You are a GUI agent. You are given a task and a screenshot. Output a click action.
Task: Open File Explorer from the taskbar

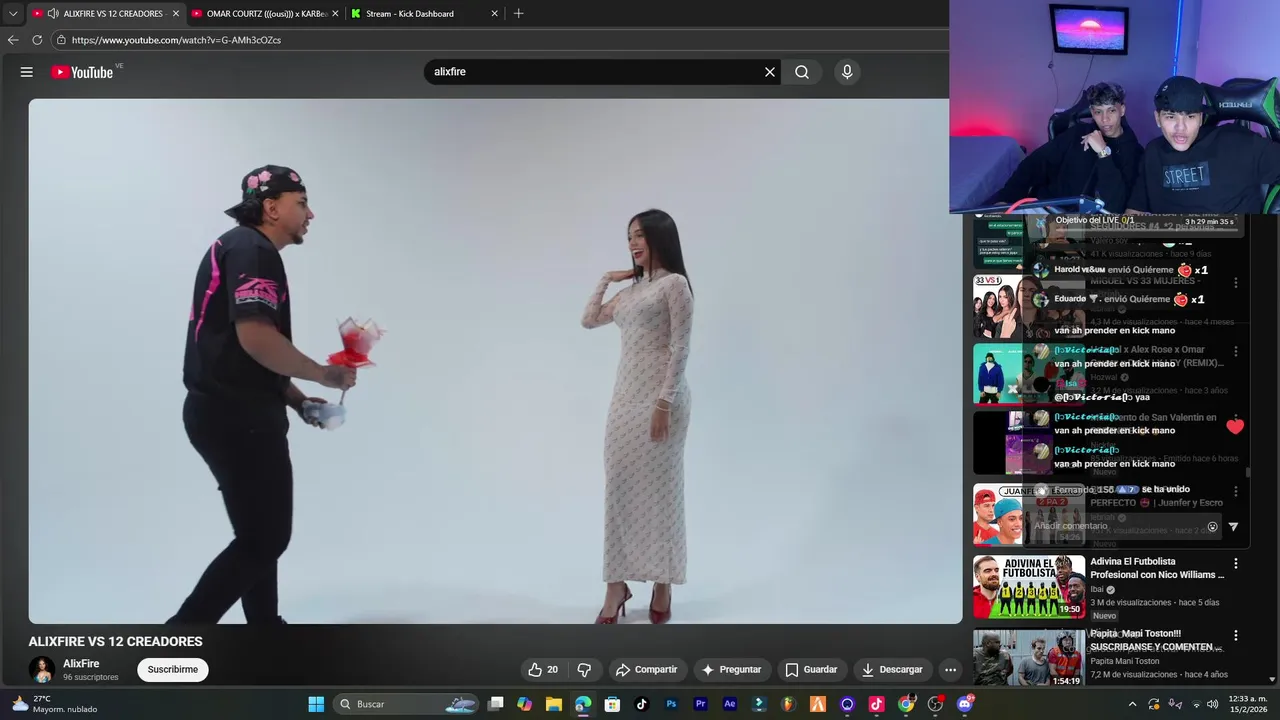(554, 704)
